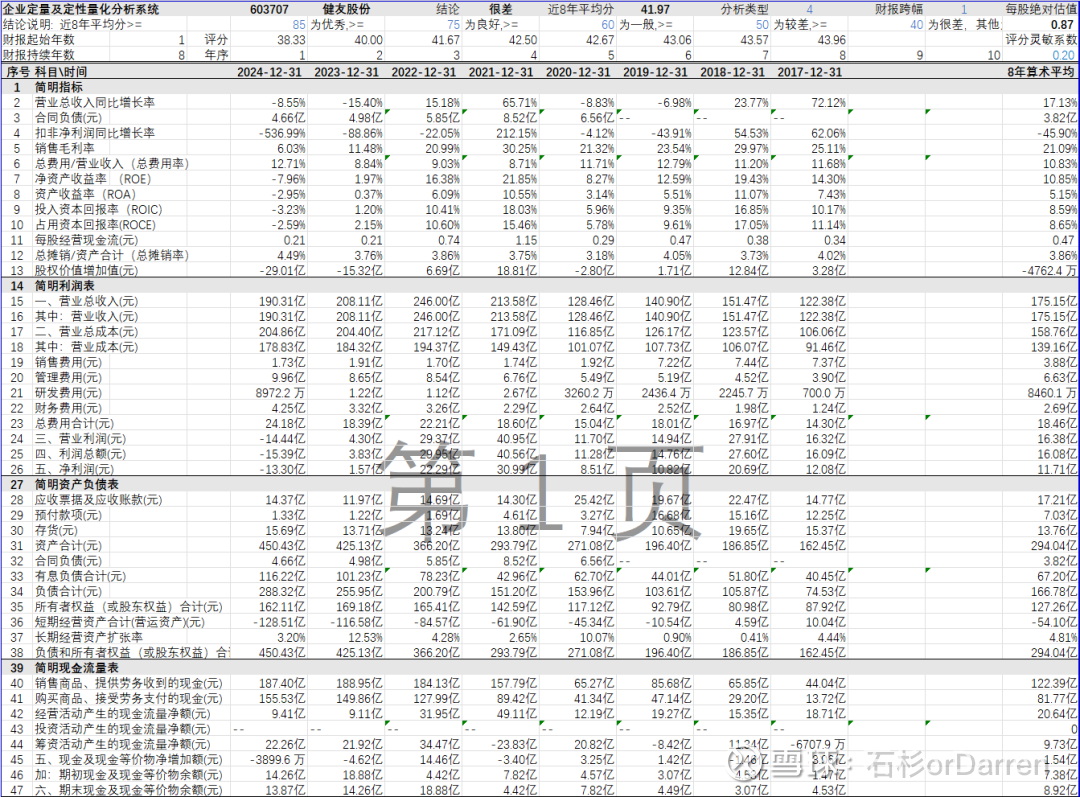Select the 简明利润表 section header row

point(540,286)
